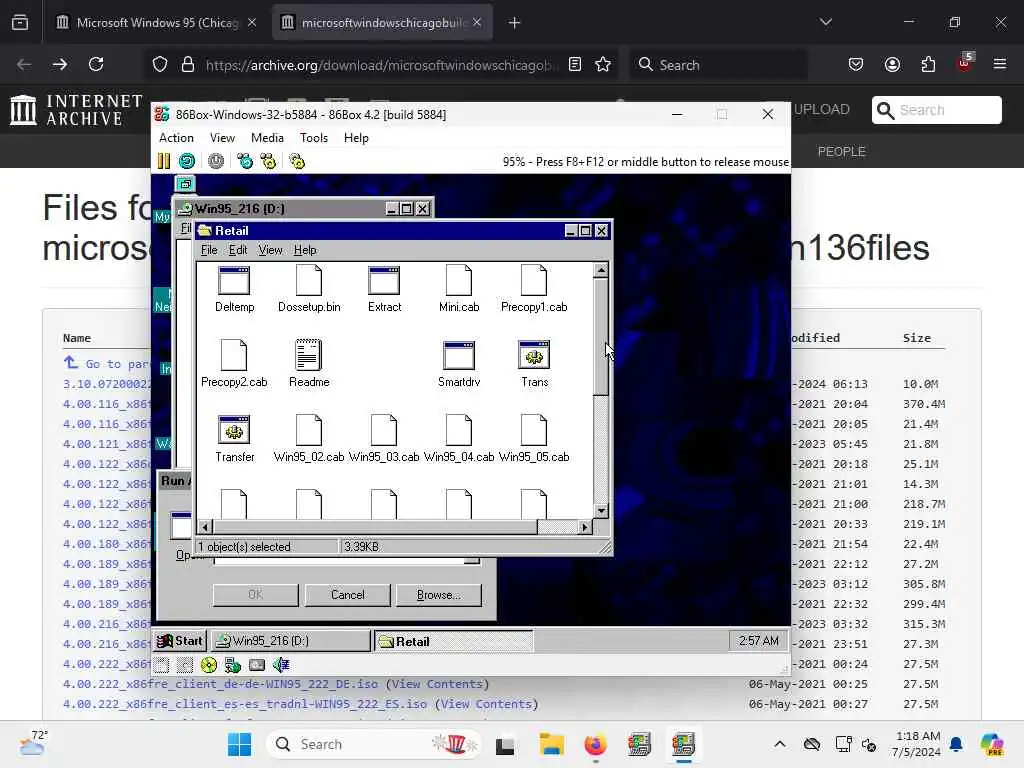Open the Edit menu in Retail window
Image resolution: width=1024 pixels, height=768 pixels.
238,250
